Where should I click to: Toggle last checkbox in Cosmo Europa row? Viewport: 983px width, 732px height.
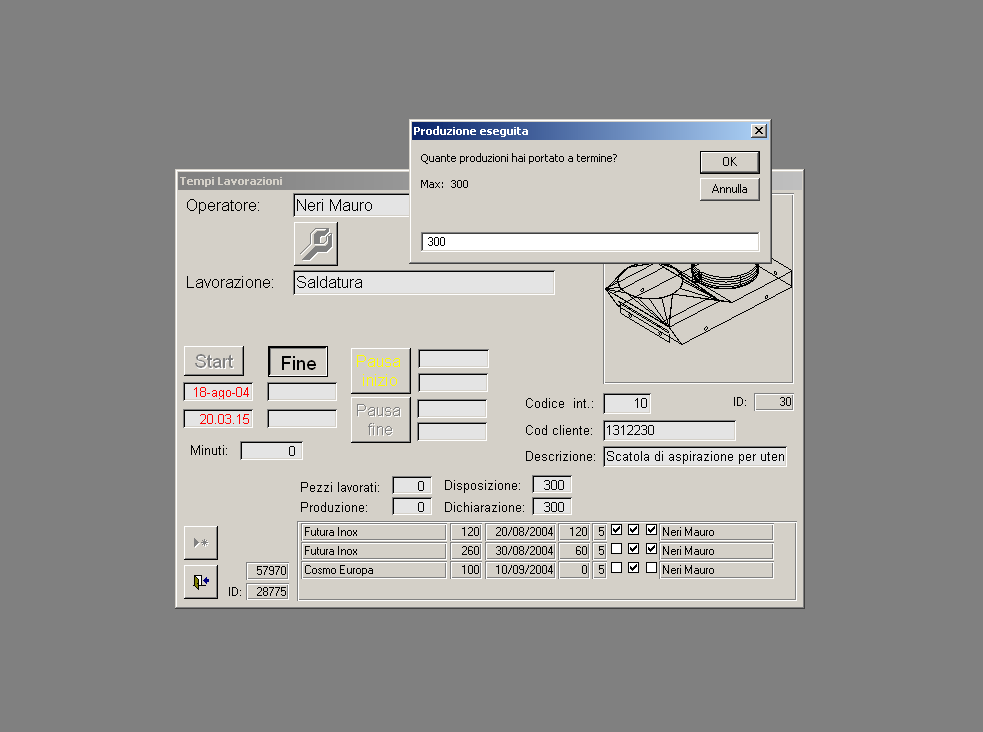pyautogui.click(x=651, y=568)
